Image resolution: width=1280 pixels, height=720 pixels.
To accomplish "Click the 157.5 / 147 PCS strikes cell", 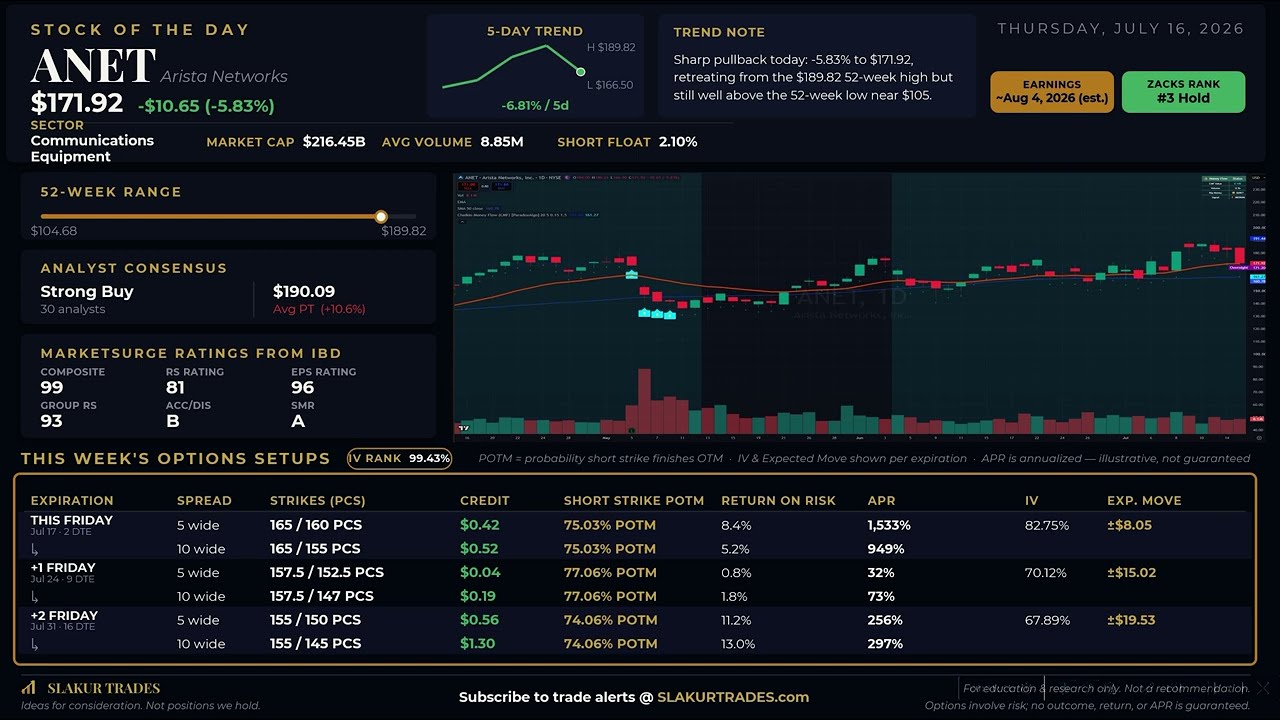I will coord(322,597).
